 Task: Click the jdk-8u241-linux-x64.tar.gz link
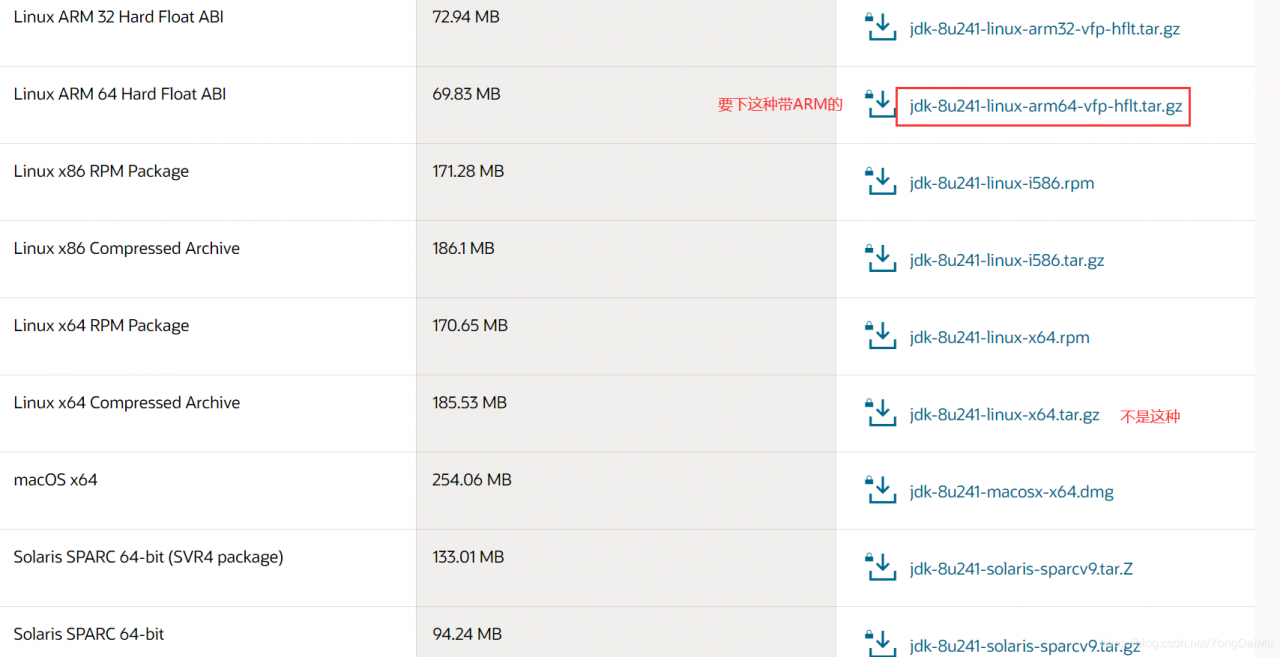pos(1004,414)
